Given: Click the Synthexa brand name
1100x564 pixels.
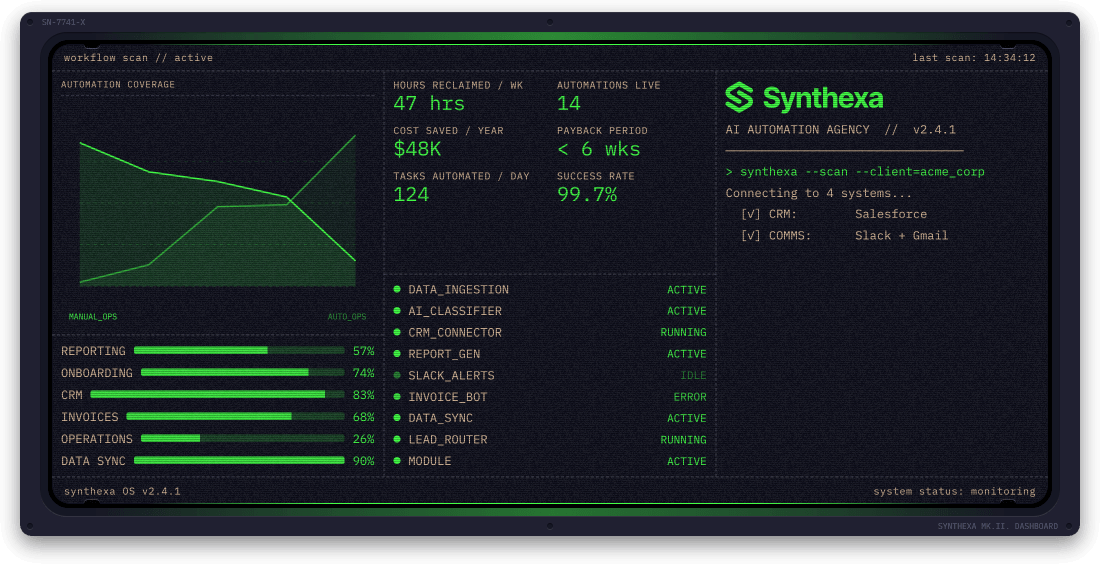Looking at the screenshot, I should [823, 98].
